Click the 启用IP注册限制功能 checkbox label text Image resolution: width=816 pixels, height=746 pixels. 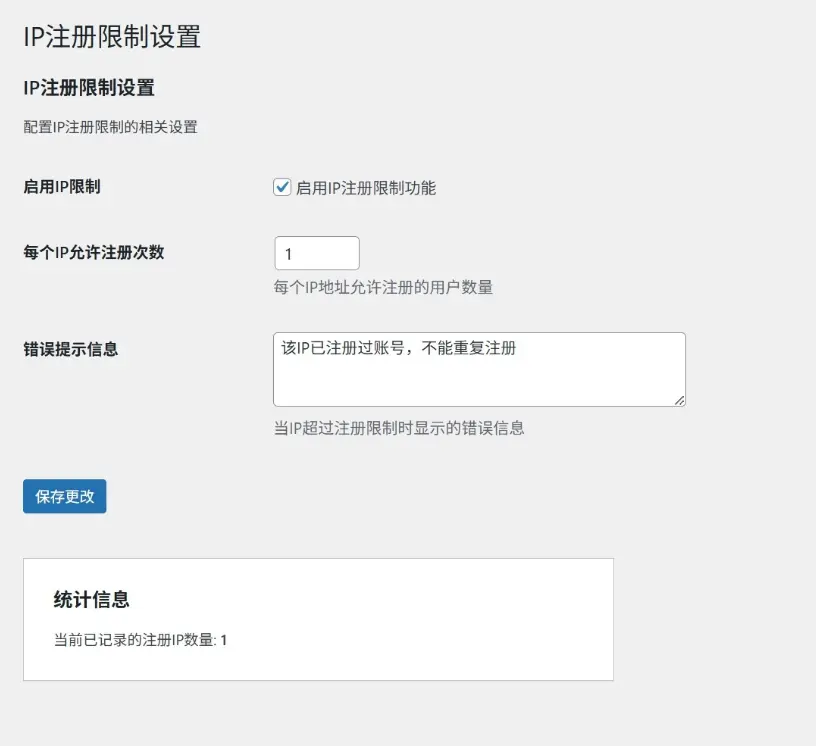click(366, 188)
